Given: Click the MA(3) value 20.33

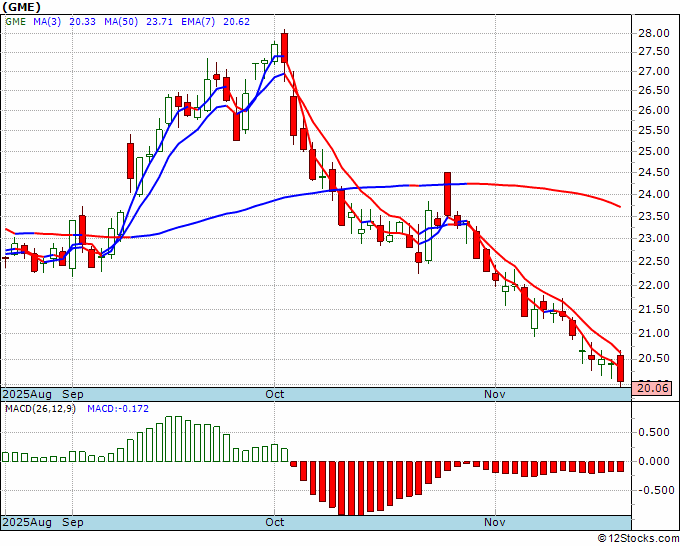Looking at the screenshot, I should [x=82, y=21].
